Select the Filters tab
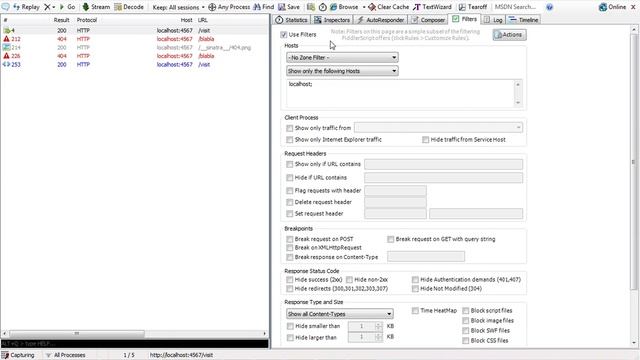Image resolution: width=640 pixels, height=360 pixels. (464, 19)
